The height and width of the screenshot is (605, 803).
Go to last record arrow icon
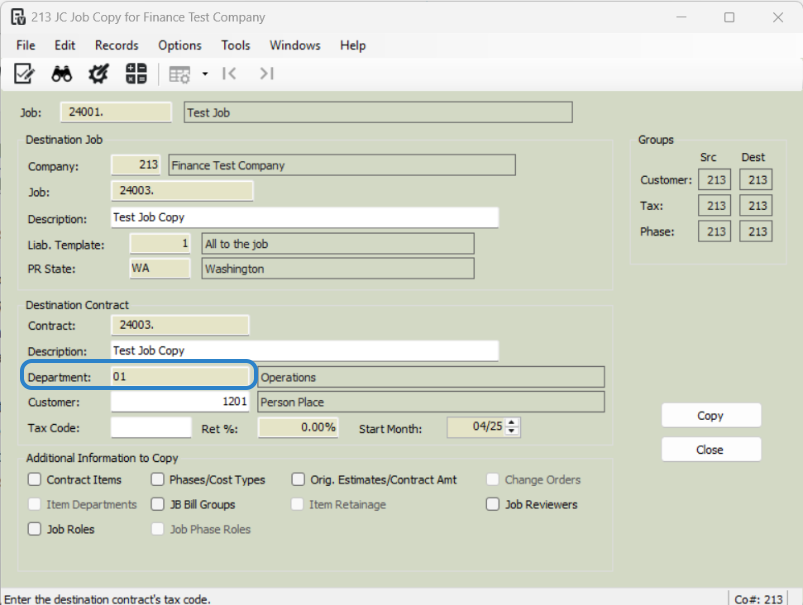click(x=267, y=74)
